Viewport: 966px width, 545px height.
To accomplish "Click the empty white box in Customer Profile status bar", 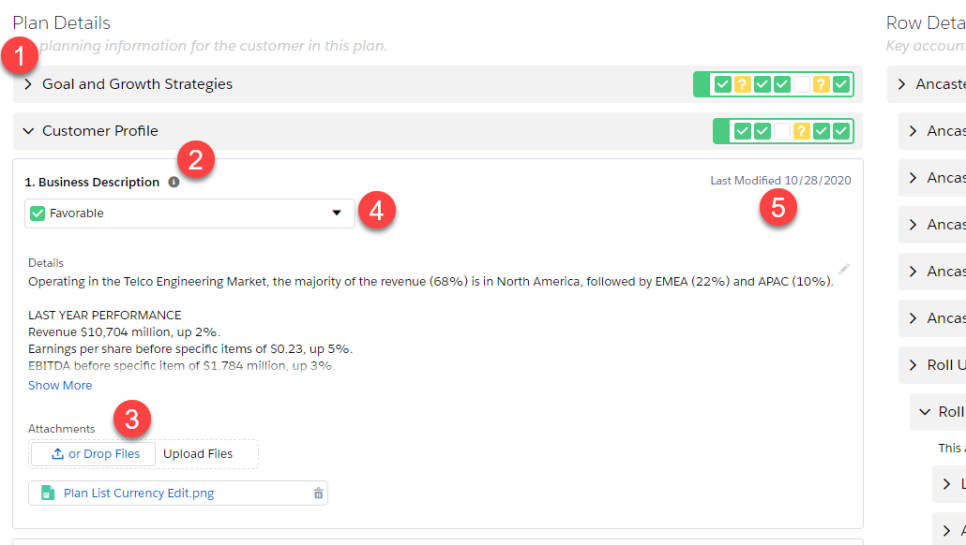I will [782, 131].
